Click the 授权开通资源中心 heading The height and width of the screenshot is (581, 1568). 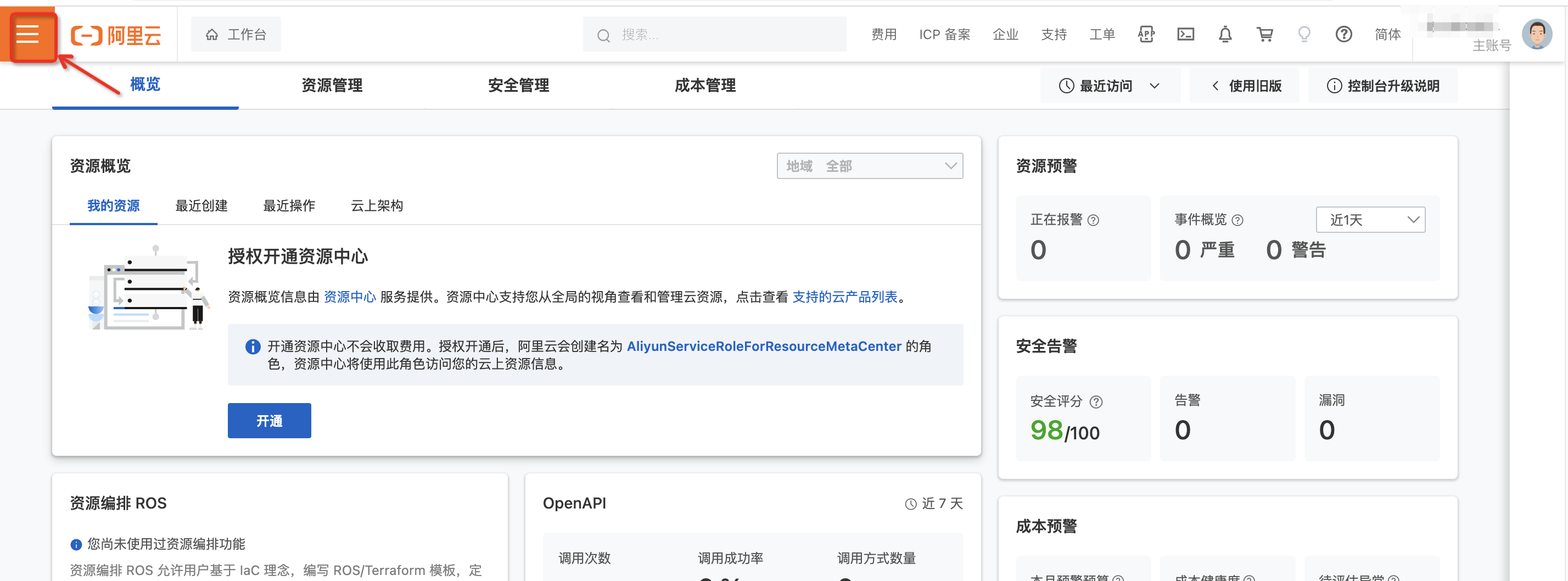[298, 256]
